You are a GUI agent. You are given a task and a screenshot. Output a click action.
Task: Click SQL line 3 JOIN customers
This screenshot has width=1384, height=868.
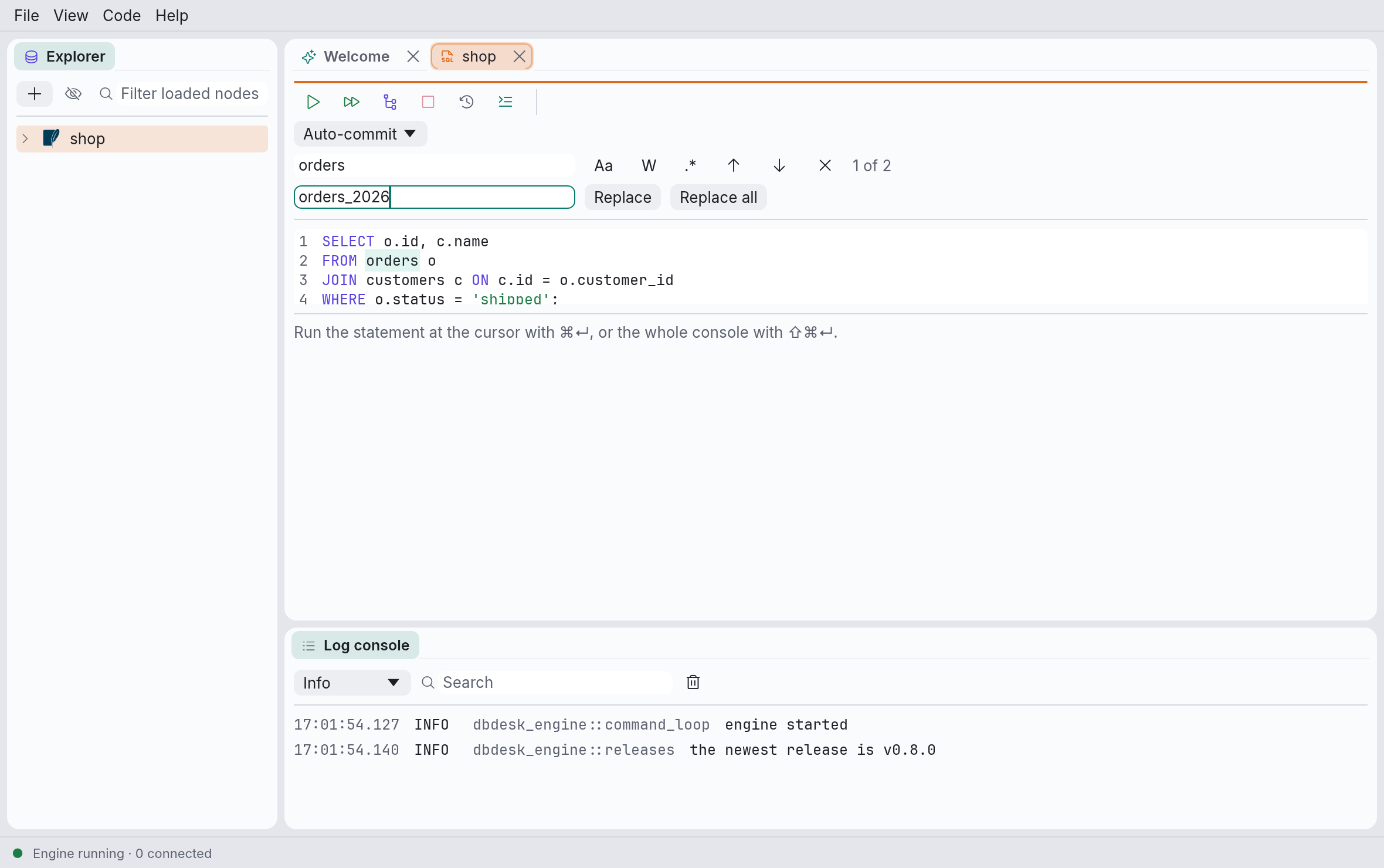(x=497, y=280)
